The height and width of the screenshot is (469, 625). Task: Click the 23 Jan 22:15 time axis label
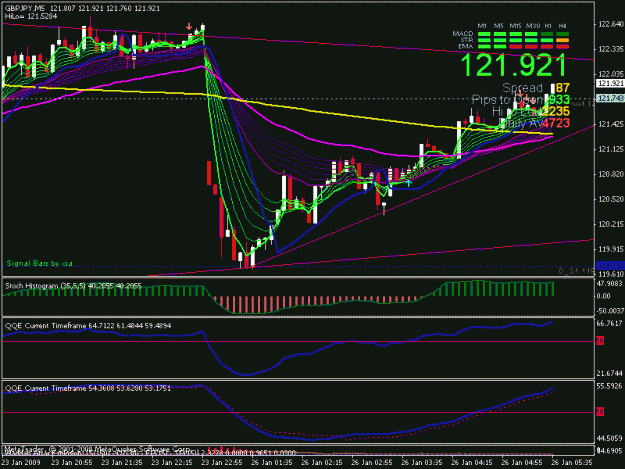[172, 463]
